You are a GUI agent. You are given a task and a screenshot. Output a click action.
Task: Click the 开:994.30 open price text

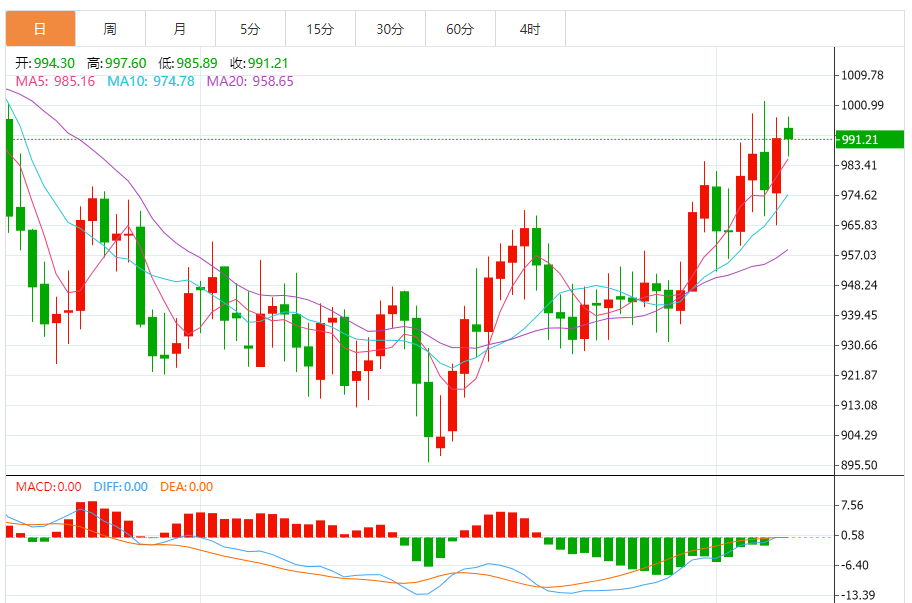pos(45,63)
